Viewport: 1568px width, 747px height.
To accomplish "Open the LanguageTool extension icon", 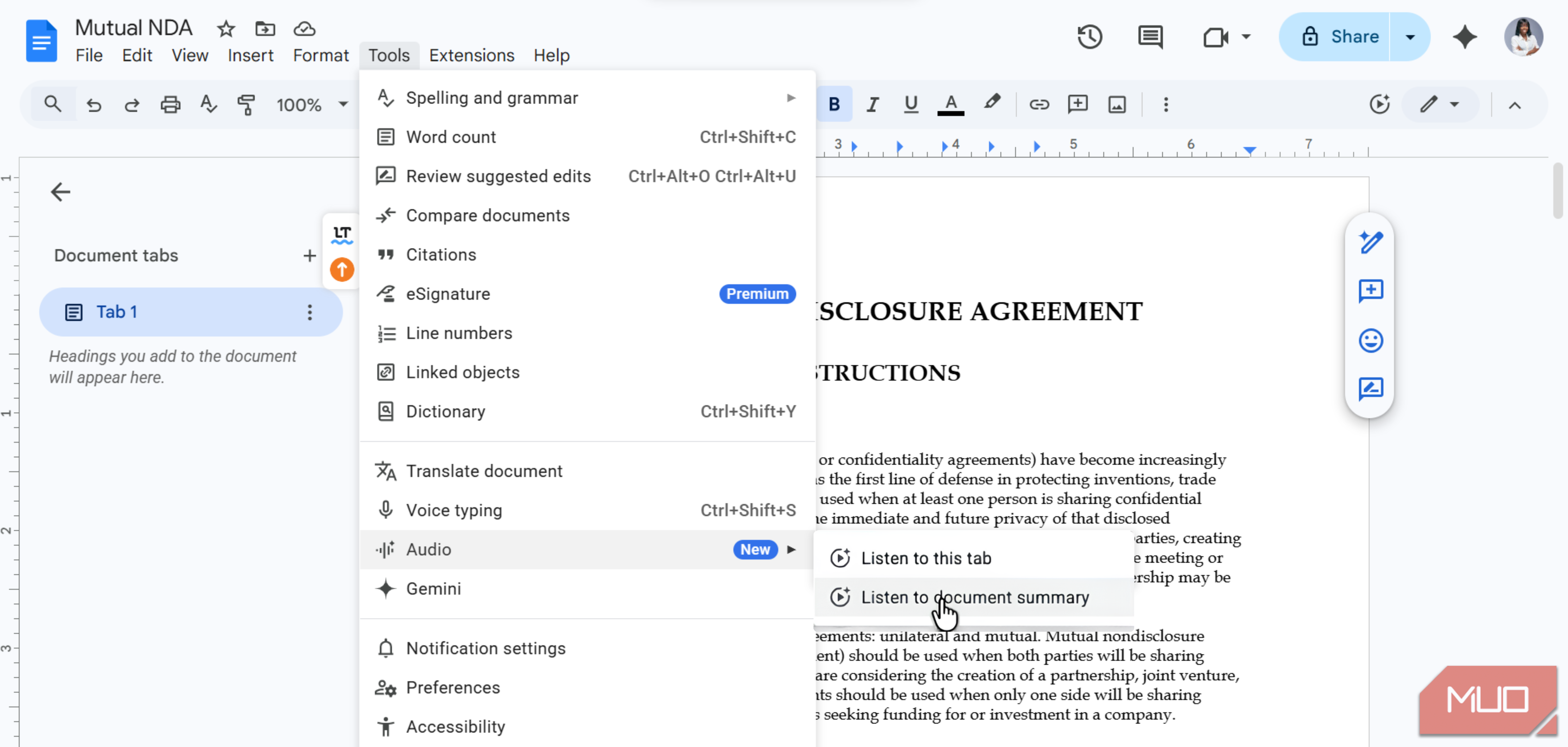I will (x=342, y=234).
